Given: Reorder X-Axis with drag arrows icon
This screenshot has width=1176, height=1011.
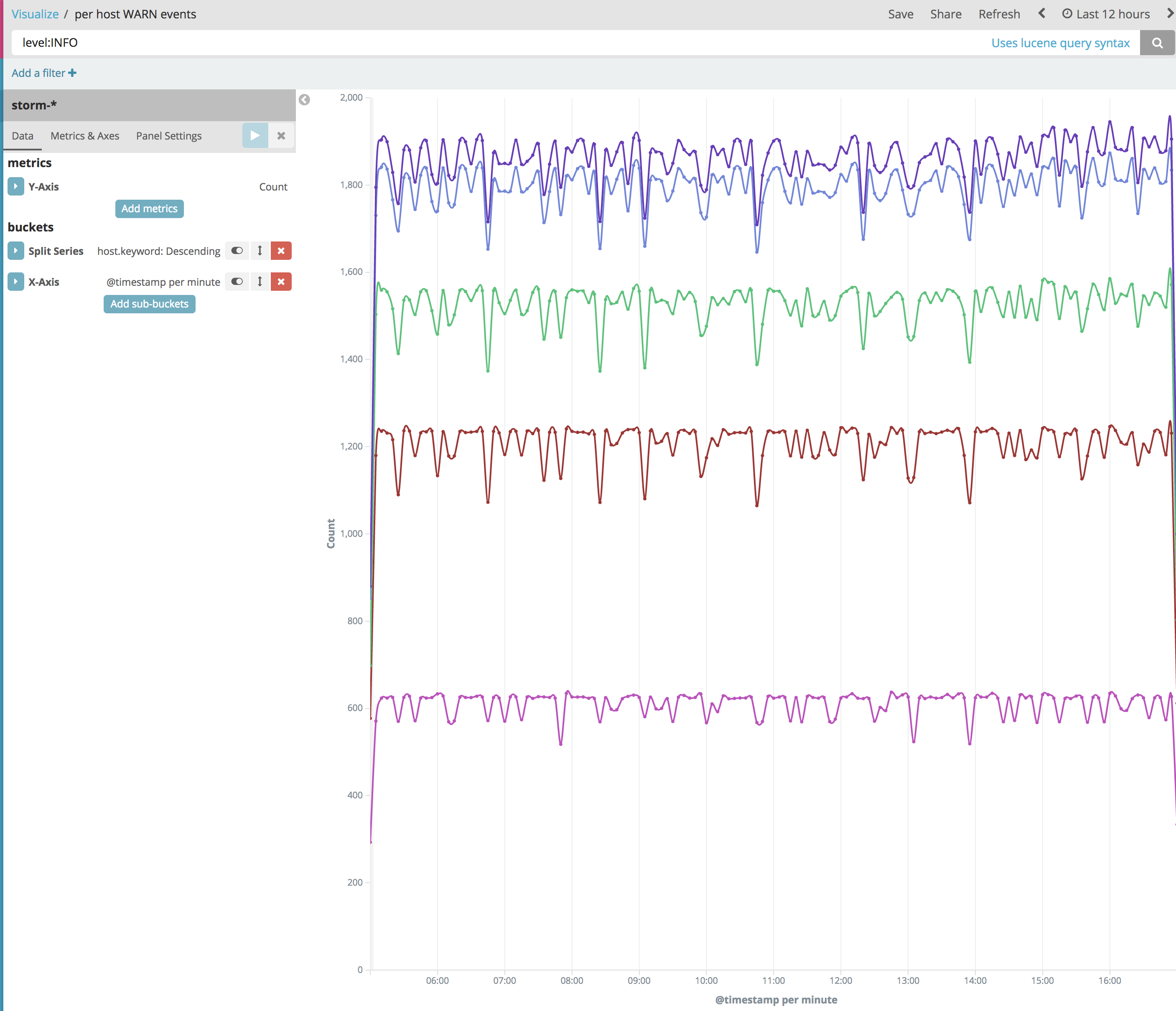Looking at the screenshot, I should click(x=260, y=282).
